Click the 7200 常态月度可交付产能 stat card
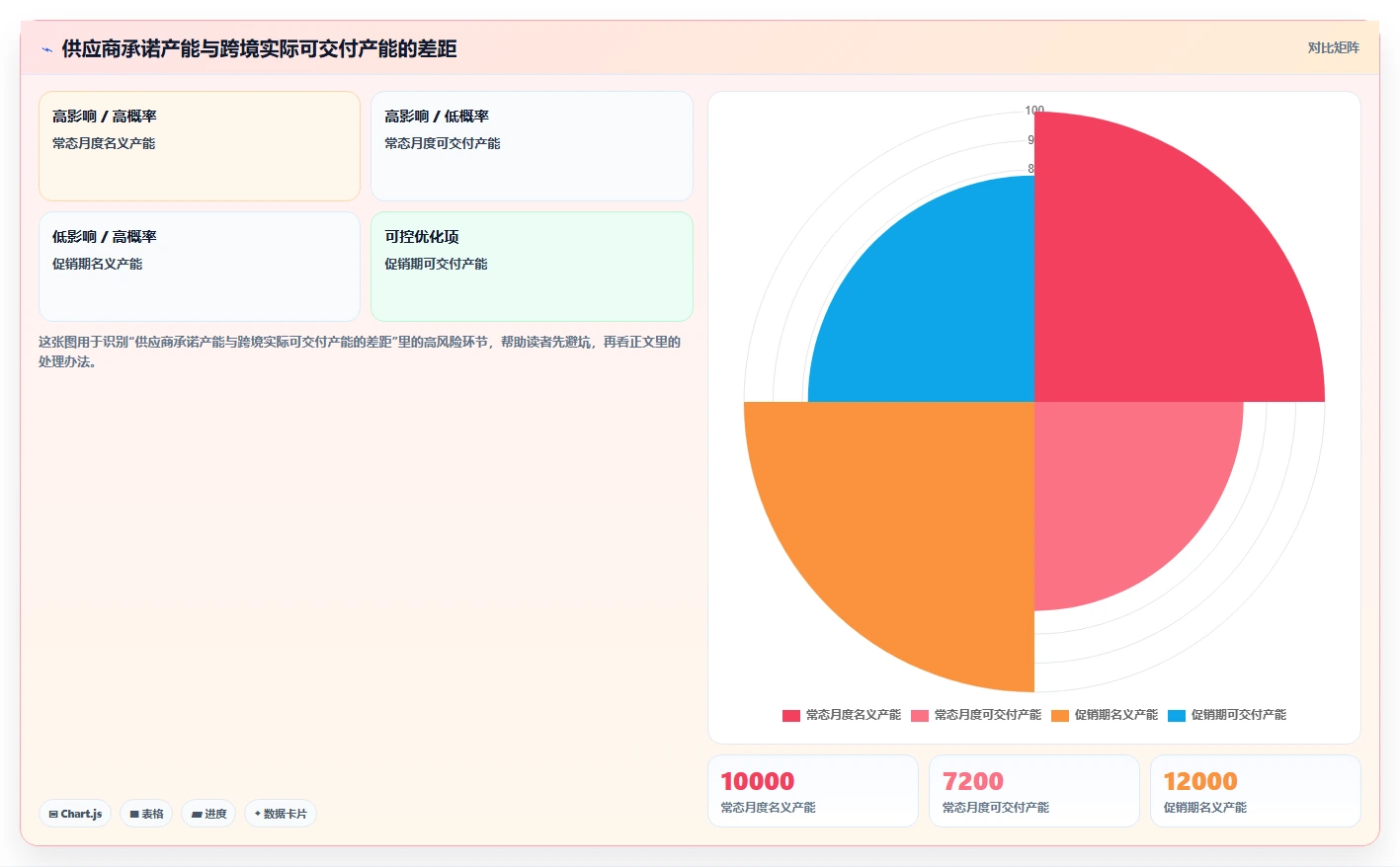The image size is (1400, 867). 1034,791
